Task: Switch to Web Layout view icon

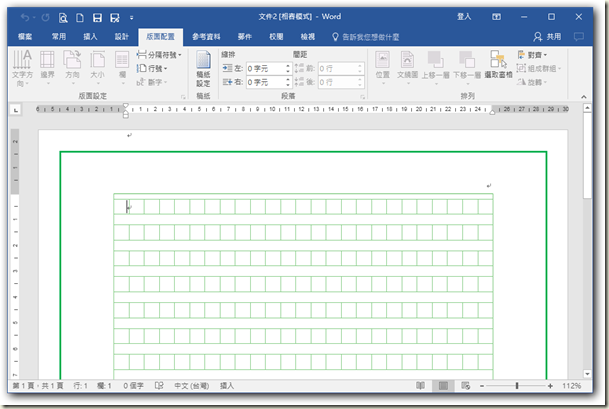Action: (x=465, y=385)
